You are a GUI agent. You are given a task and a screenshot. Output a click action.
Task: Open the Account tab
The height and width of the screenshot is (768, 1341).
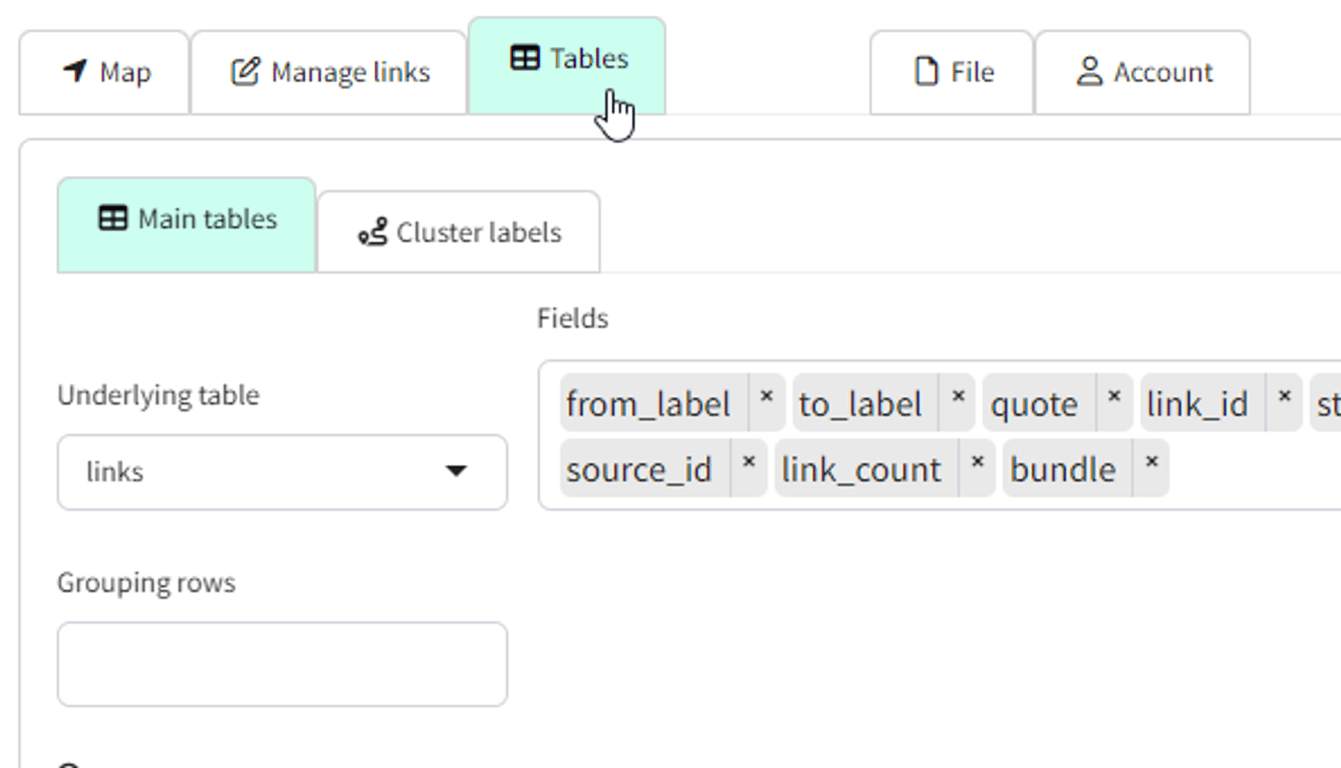click(x=1143, y=73)
